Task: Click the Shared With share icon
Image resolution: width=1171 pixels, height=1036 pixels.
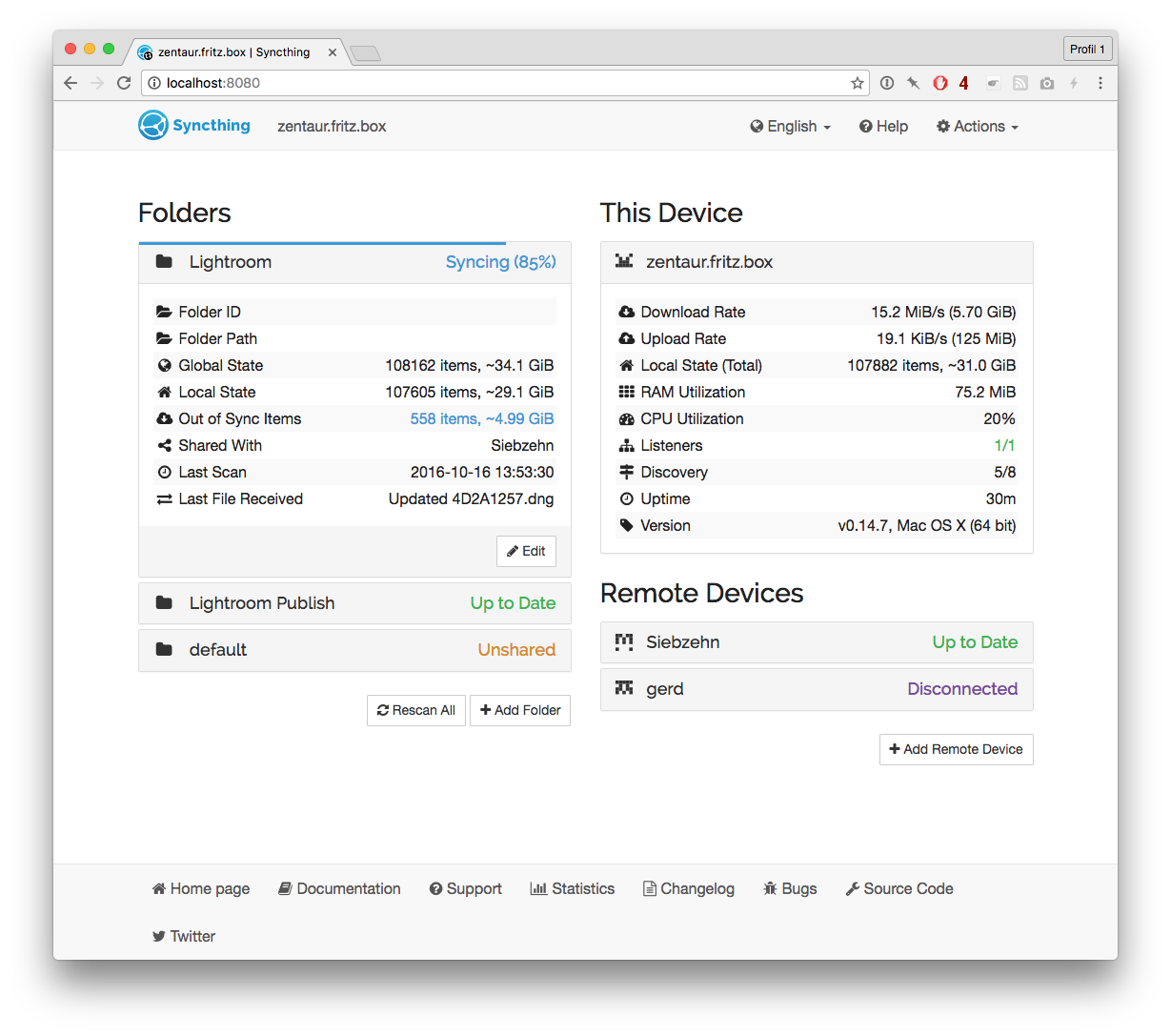Action: 164,445
